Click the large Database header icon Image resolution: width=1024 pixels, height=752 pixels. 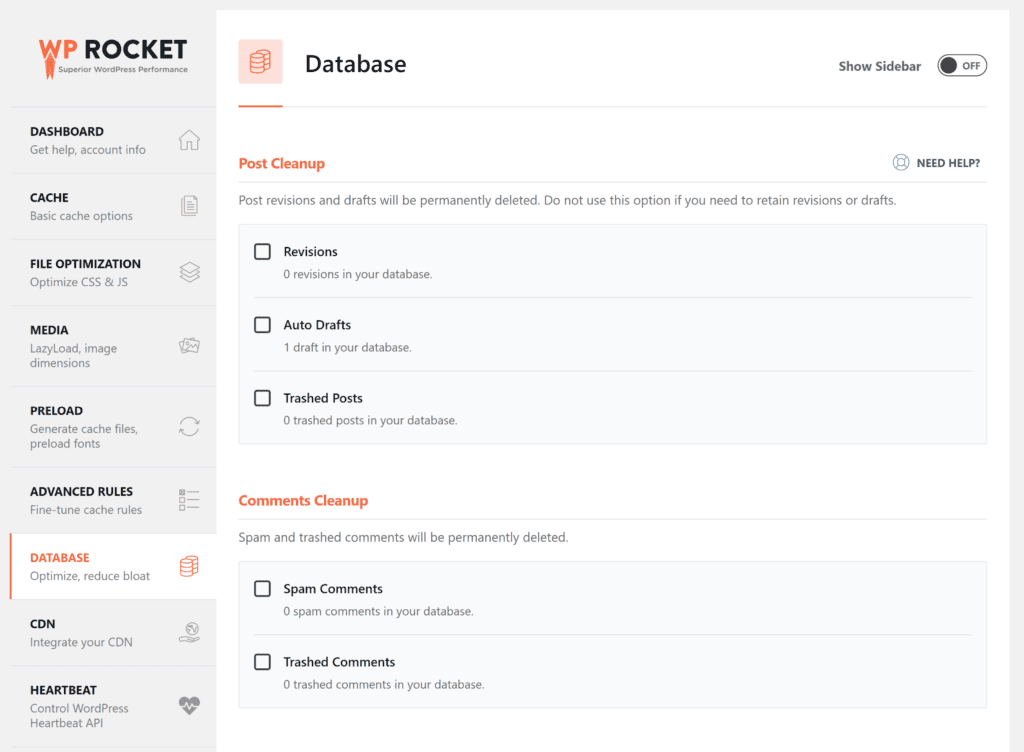[x=261, y=61]
